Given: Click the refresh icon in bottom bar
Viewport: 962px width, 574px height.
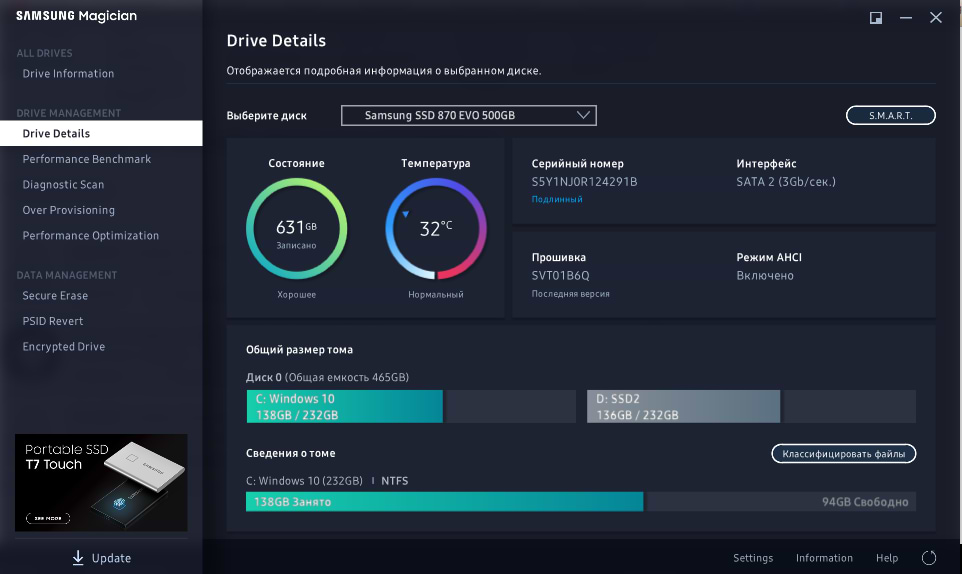Looking at the screenshot, I should (x=929, y=557).
